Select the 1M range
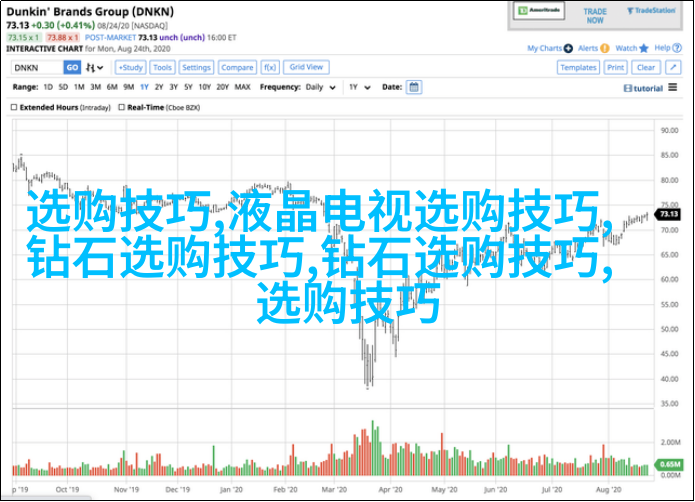 pyautogui.click(x=79, y=87)
